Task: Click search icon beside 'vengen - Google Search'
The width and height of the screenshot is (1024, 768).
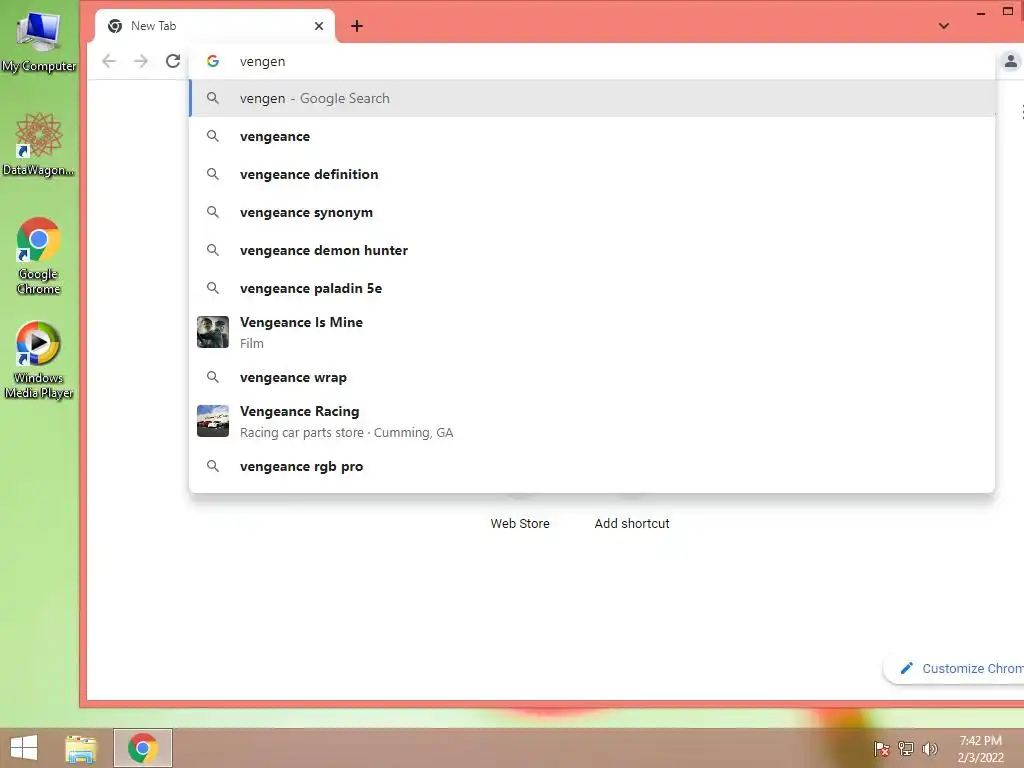Action: [x=213, y=99]
